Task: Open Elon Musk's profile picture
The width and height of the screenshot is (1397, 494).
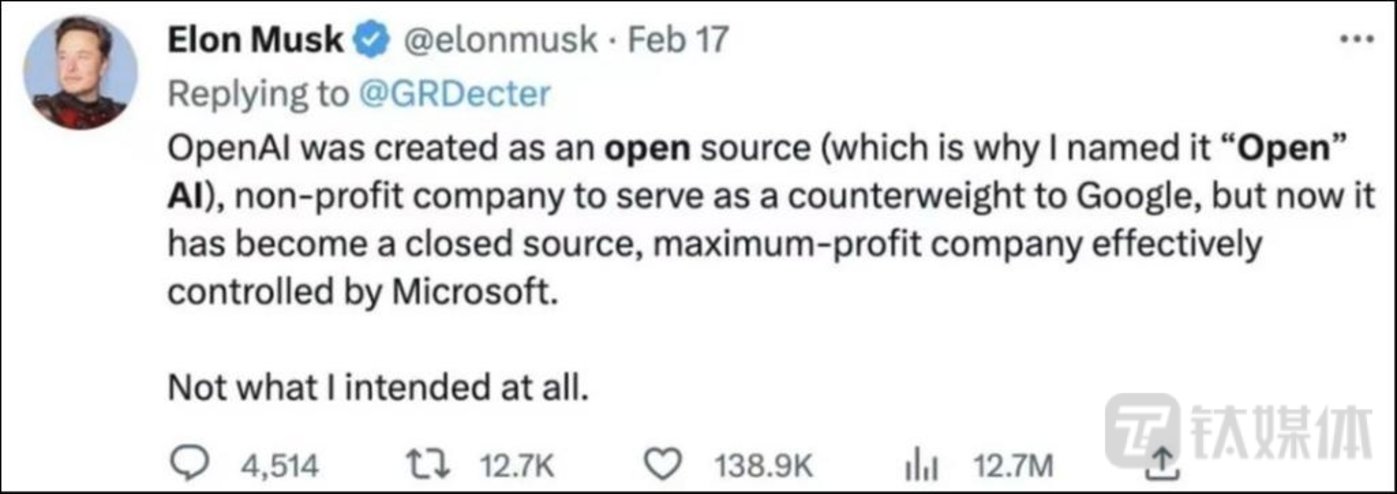Action: click(x=80, y=73)
